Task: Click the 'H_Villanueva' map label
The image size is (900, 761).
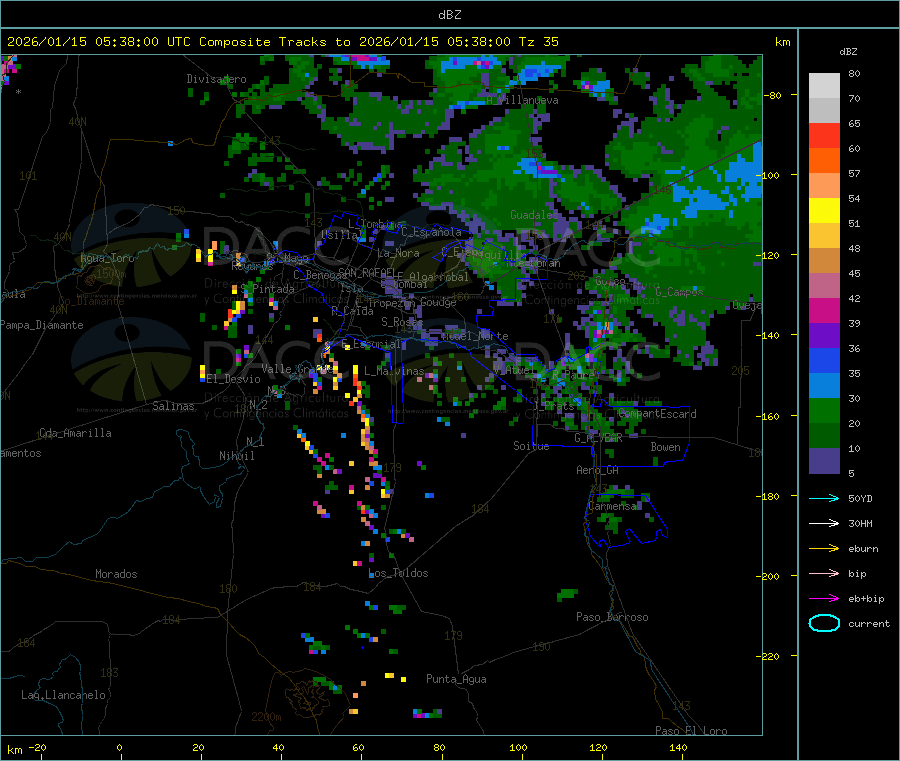Action: click(x=522, y=100)
